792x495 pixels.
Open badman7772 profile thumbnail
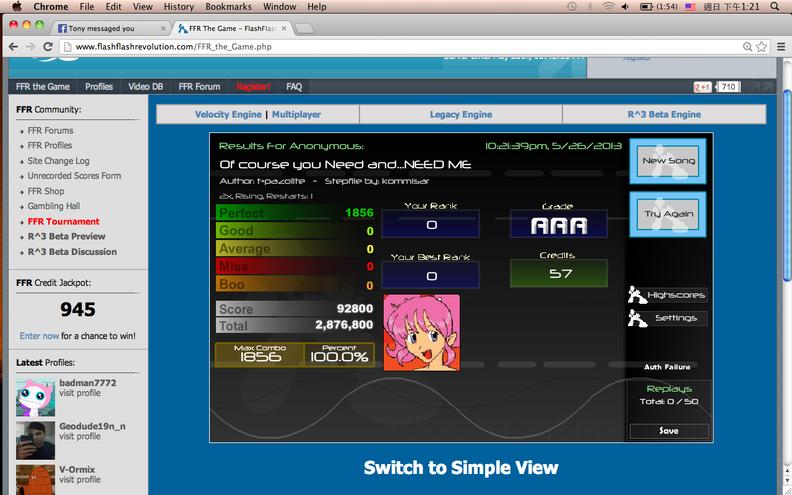coord(35,398)
